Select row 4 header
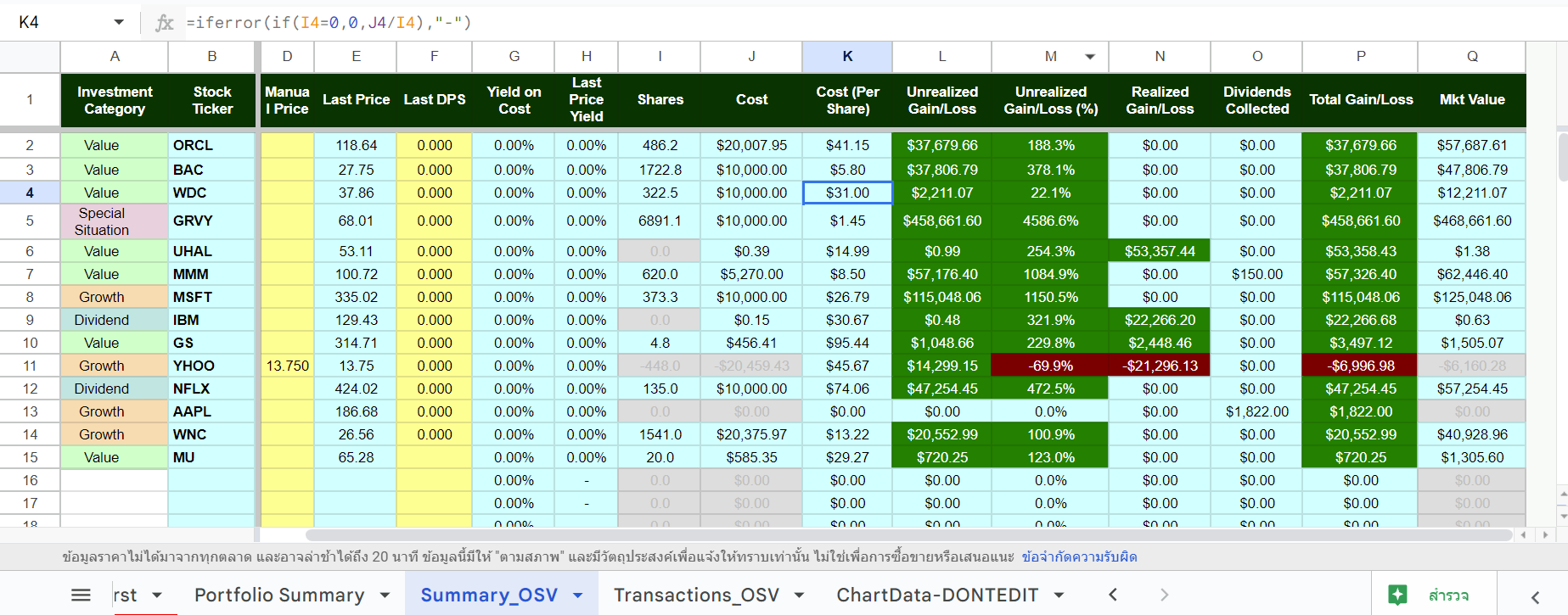Screen dimensions: 1568x615 30,193
